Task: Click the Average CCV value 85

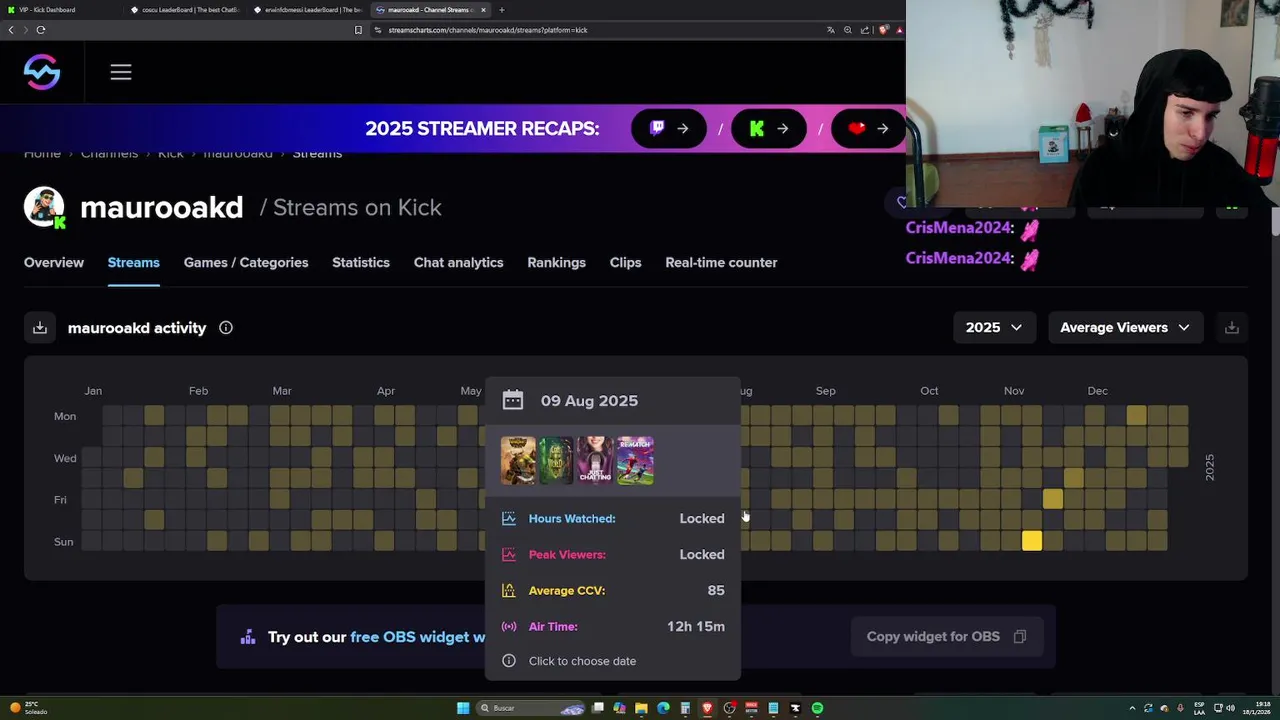Action: point(716,590)
